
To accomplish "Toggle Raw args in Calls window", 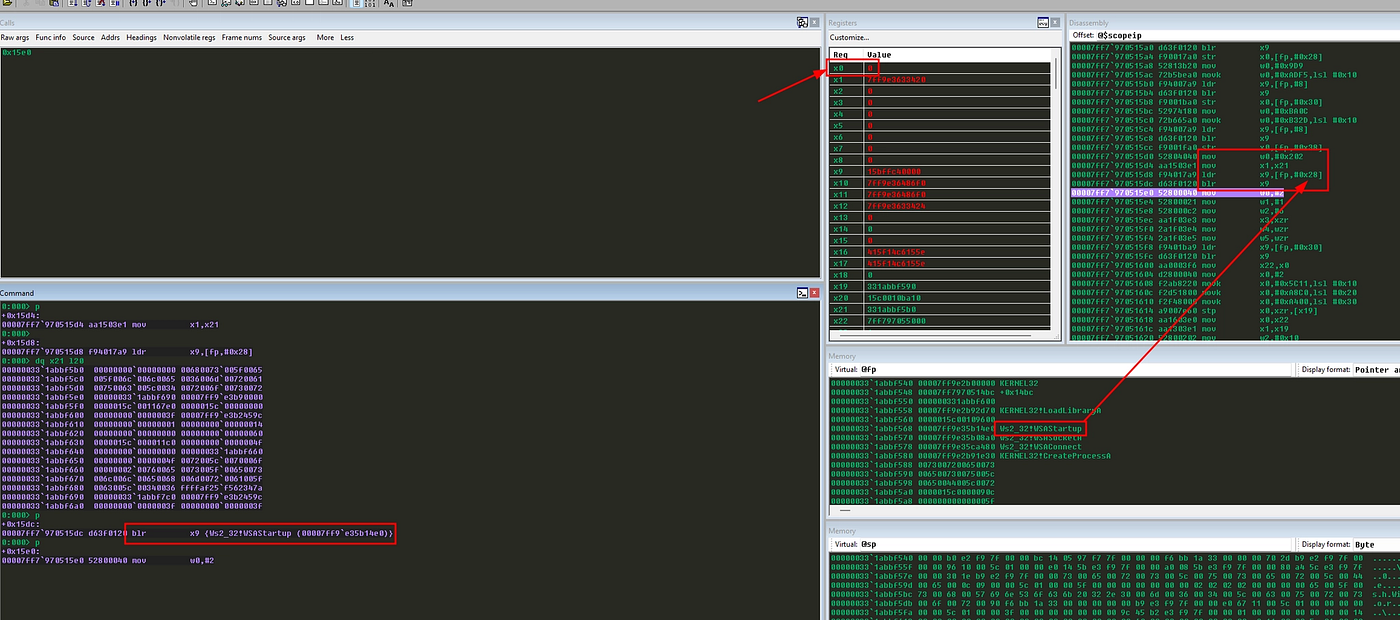I will (14, 37).
